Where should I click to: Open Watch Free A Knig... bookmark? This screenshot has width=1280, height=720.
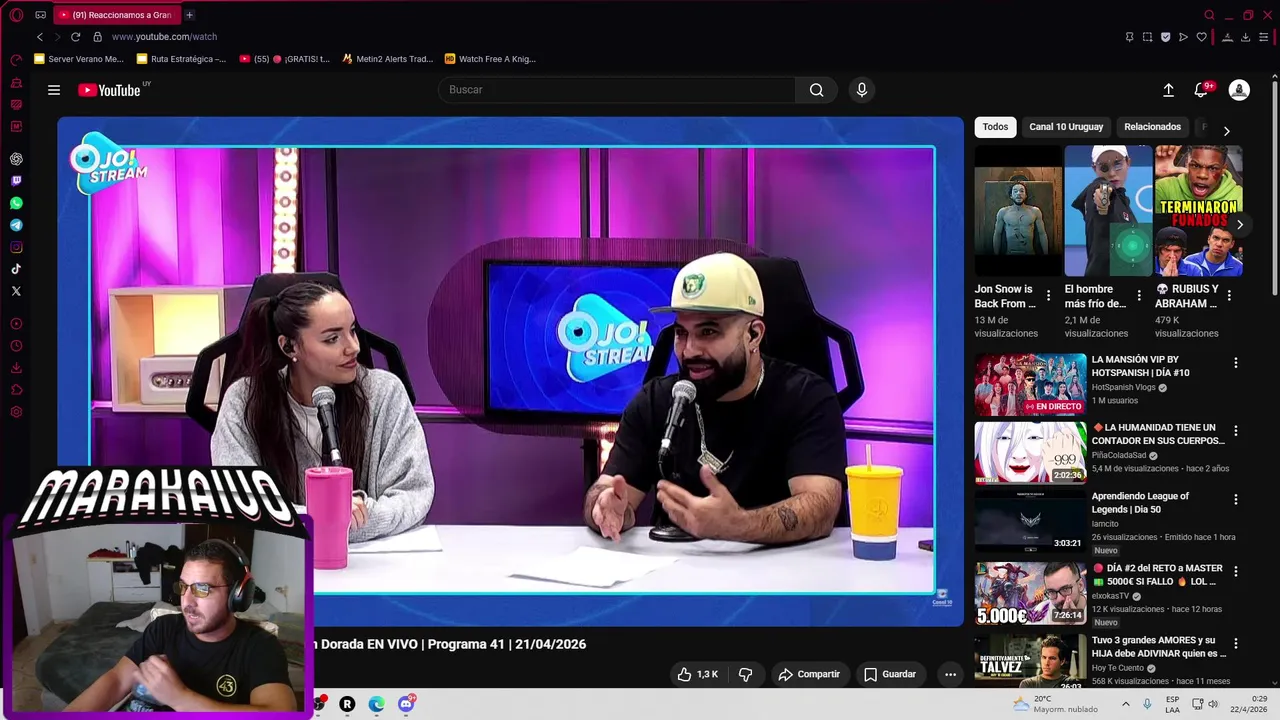[490, 59]
